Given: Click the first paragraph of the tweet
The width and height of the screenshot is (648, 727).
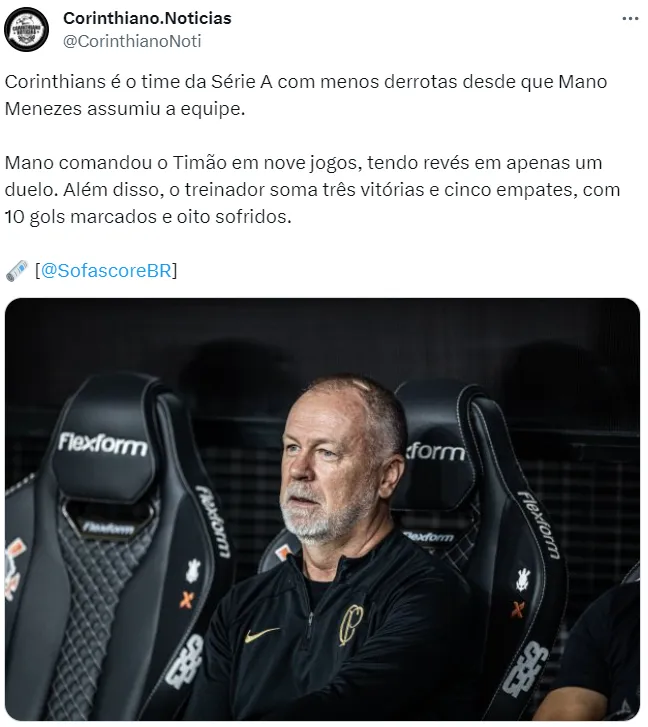Looking at the screenshot, I should coord(306,95).
